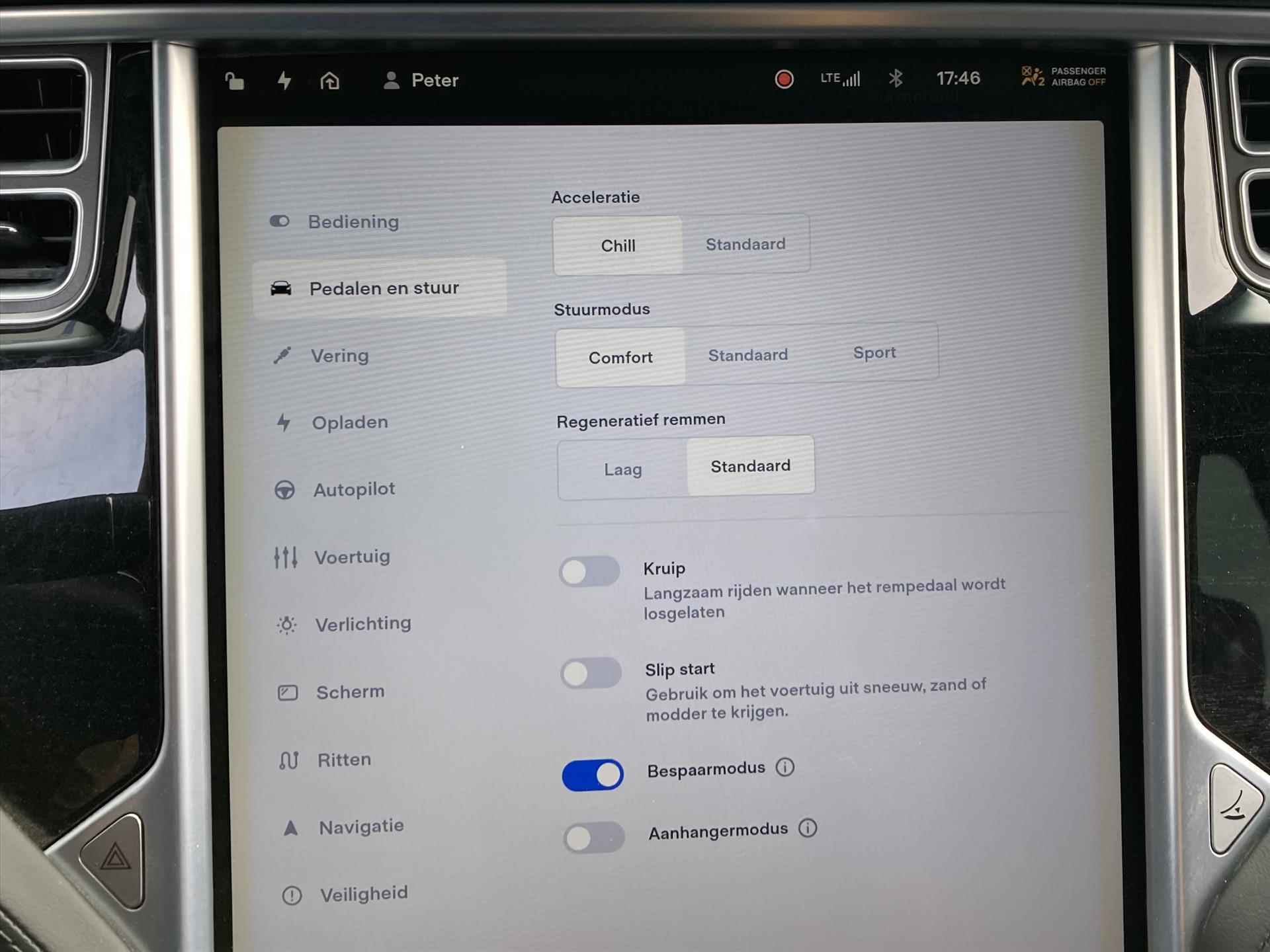Open Opladen charging settings icon

[282, 421]
